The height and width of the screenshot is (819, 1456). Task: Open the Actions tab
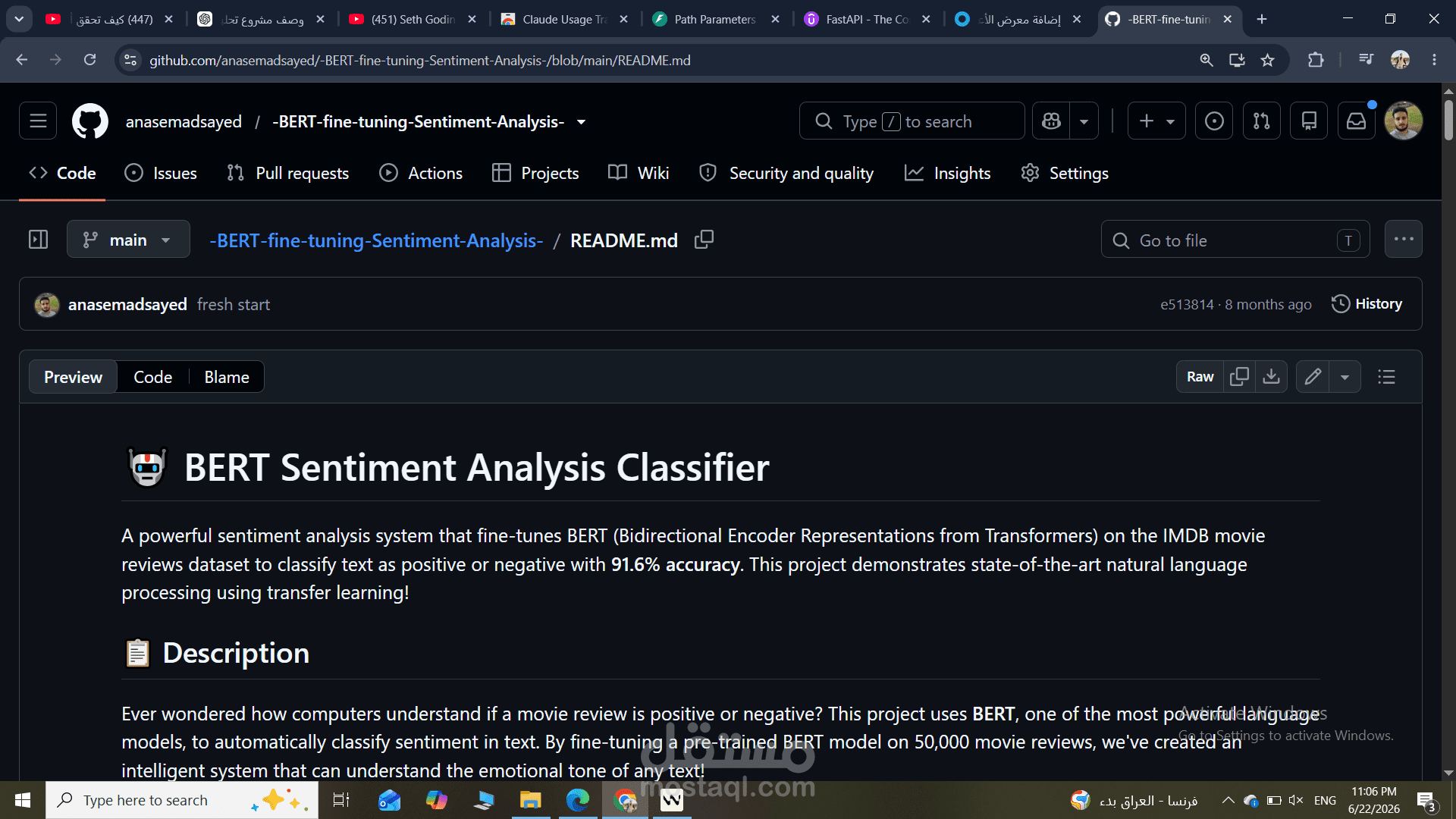coord(421,173)
